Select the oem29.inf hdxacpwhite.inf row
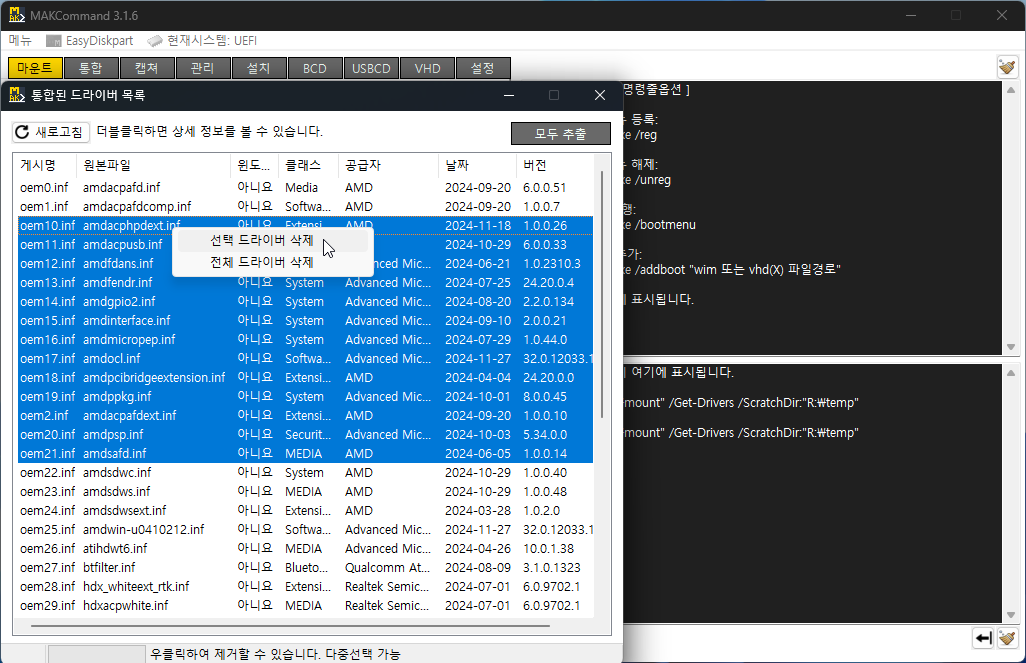This screenshot has width=1026, height=663. coord(305,605)
